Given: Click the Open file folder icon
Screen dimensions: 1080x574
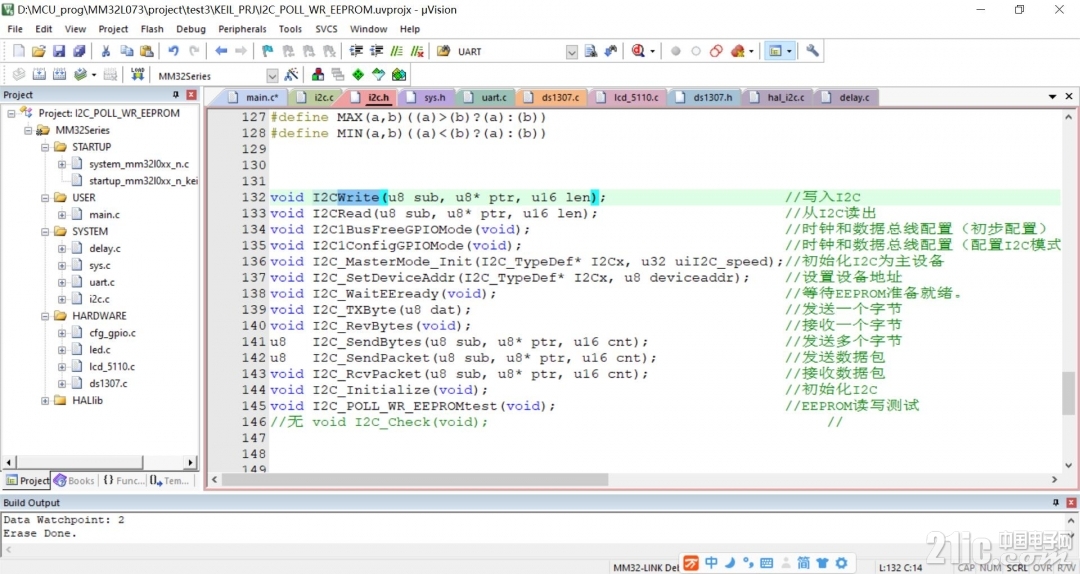Looking at the screenshot, I should tap(39, 51).
